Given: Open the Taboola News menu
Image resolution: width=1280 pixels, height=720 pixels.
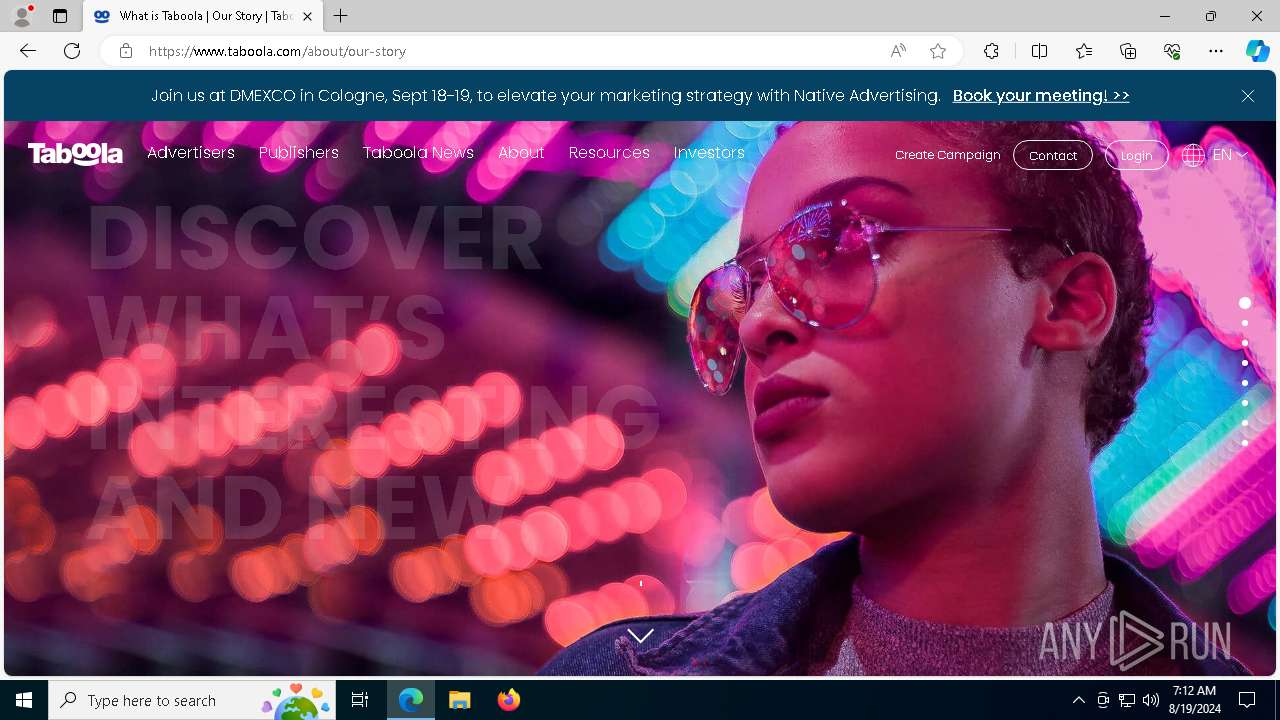Looking at the screenshot, I should pyautogui.click(x=418, y=153).
